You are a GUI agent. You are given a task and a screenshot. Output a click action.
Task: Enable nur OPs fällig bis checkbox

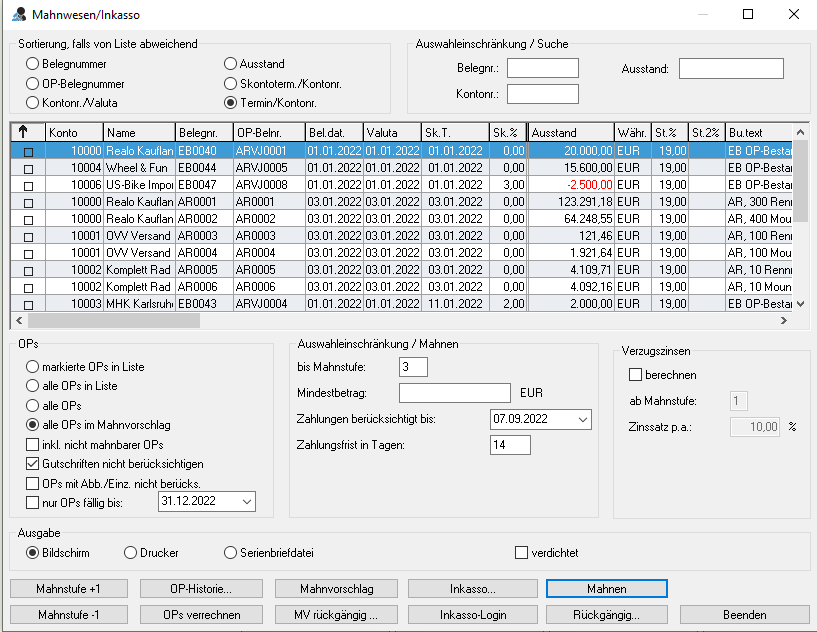coord(32,503)
